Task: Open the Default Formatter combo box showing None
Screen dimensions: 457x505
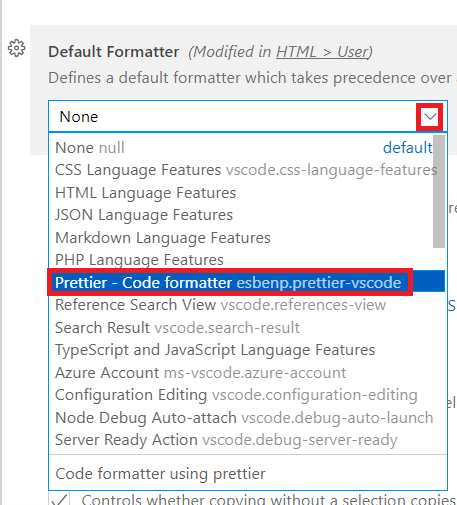Action: pyautogui.click(x=248, y=117)
